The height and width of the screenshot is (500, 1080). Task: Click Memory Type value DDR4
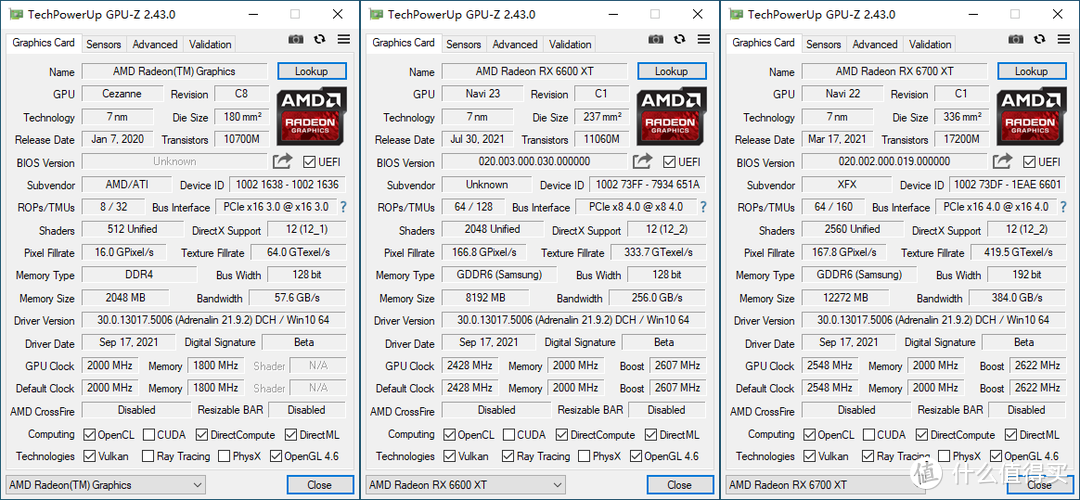[138, 275]
